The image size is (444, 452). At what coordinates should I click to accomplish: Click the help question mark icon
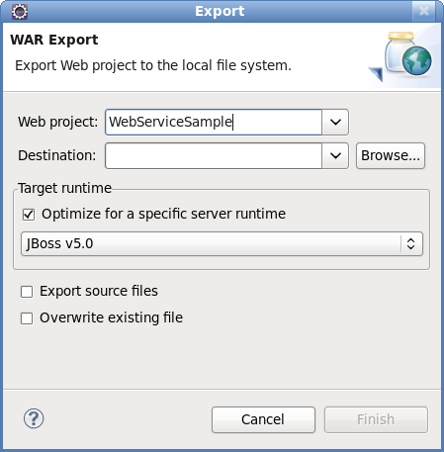click(x=34, y=419)
